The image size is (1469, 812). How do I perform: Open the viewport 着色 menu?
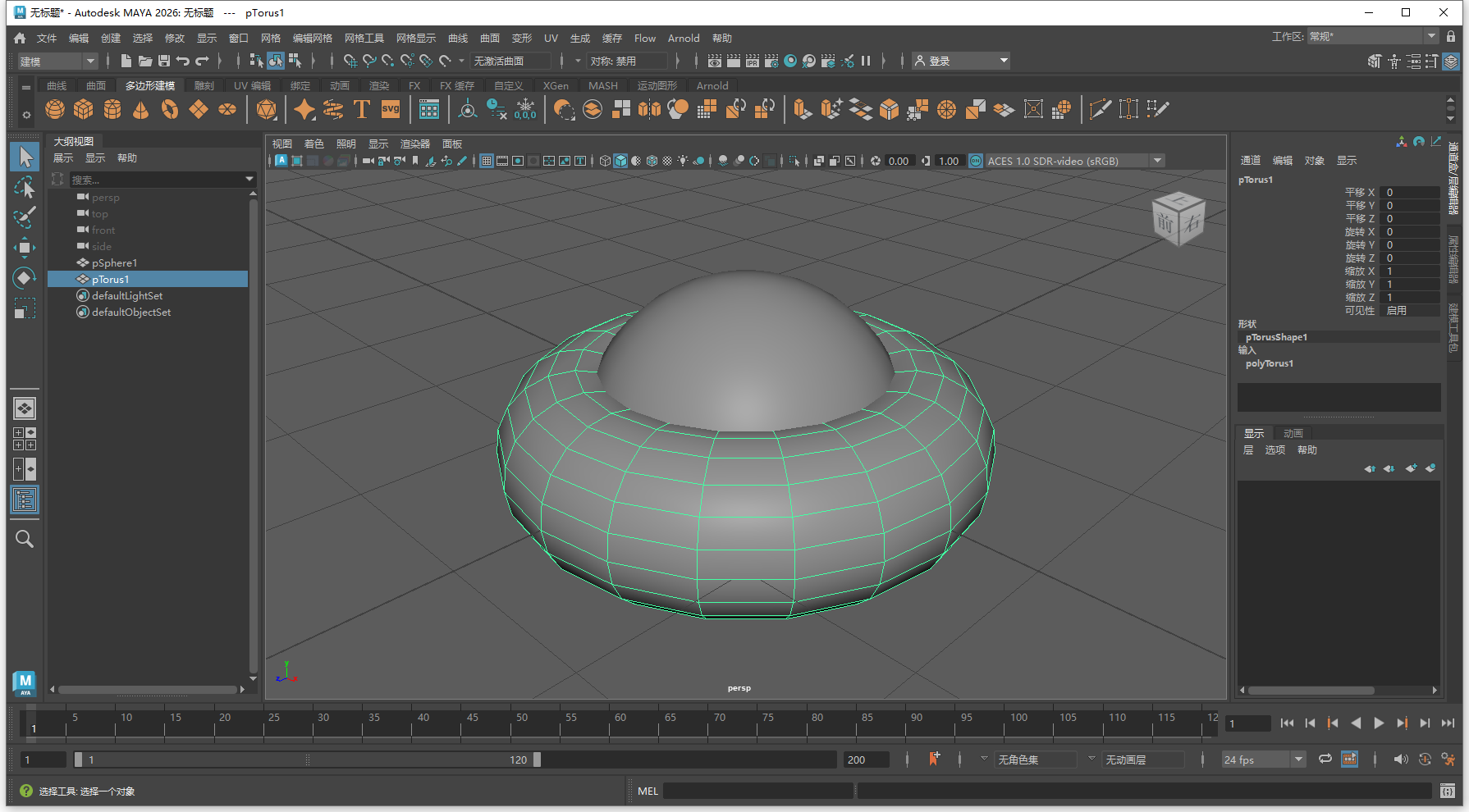click(x=314, y=144)
